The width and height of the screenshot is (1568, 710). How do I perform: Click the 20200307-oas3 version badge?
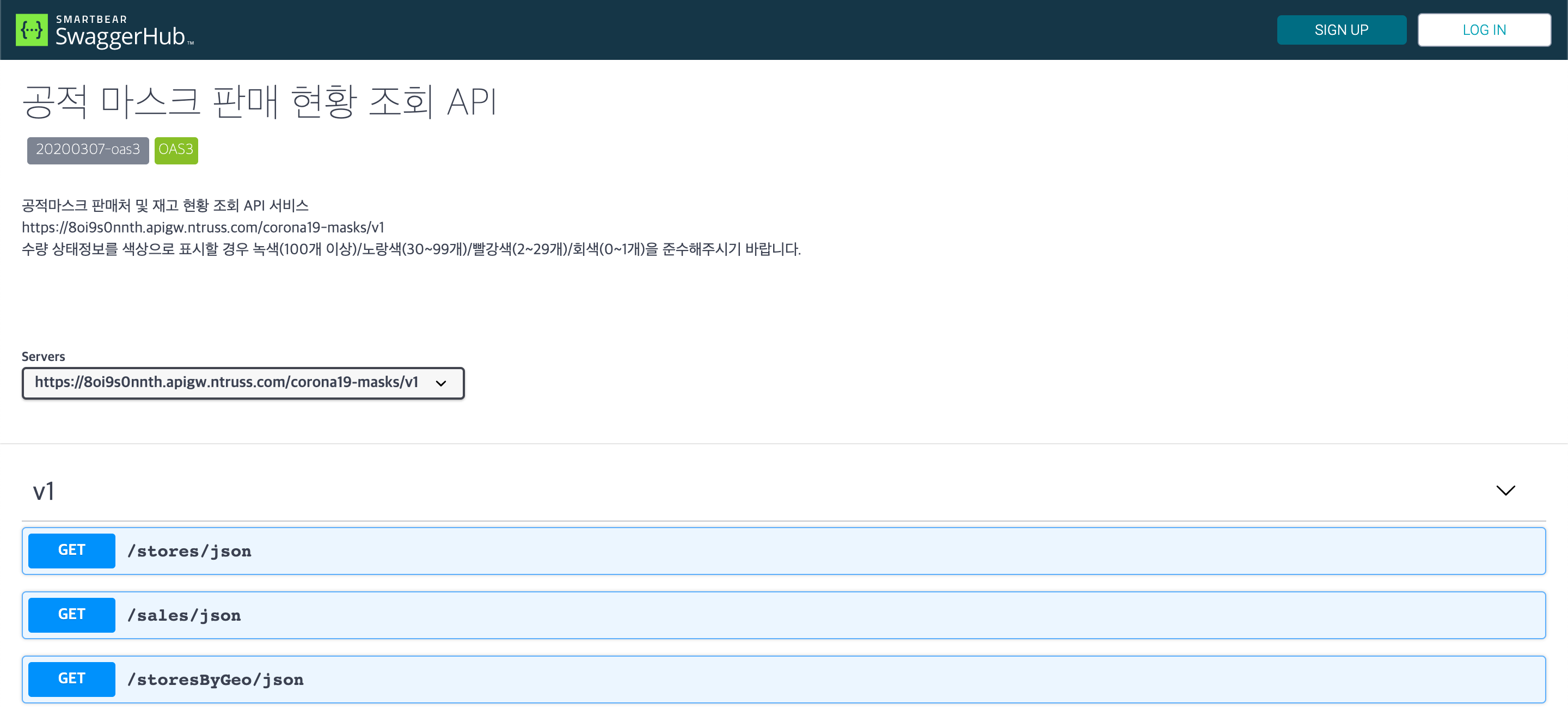[88, 150]
